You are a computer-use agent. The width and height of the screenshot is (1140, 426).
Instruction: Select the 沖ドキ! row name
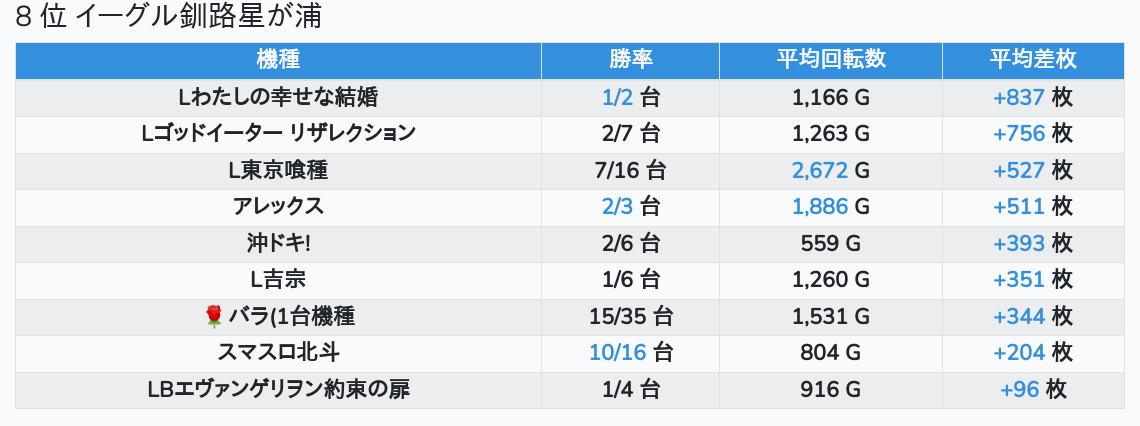coord(278,243)
